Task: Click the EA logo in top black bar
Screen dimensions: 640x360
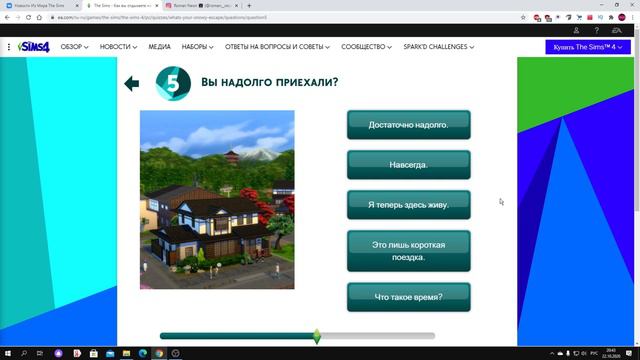Action: (616, 31)
